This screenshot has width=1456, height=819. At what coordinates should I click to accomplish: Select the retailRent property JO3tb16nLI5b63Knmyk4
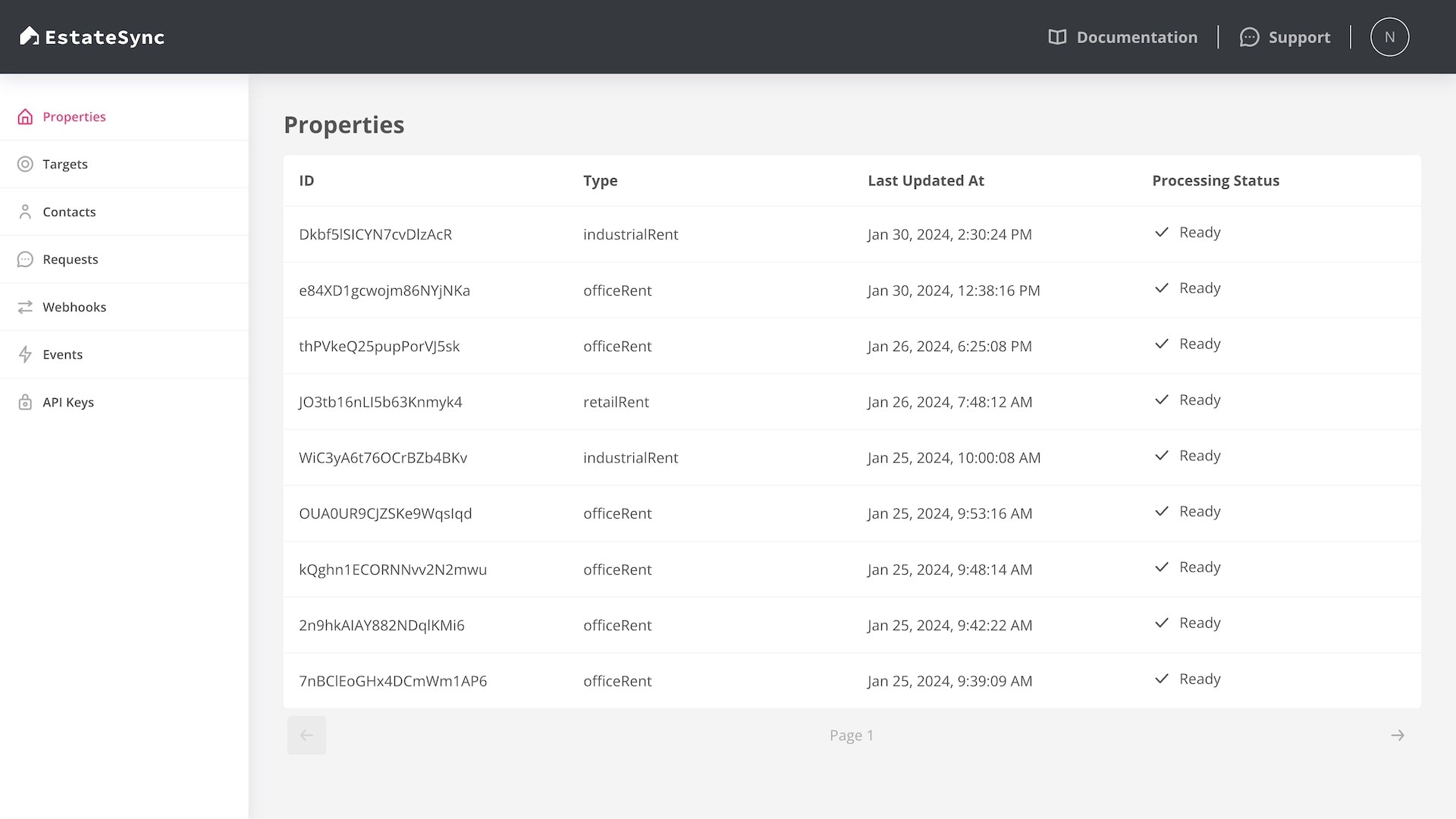point(380,402)
